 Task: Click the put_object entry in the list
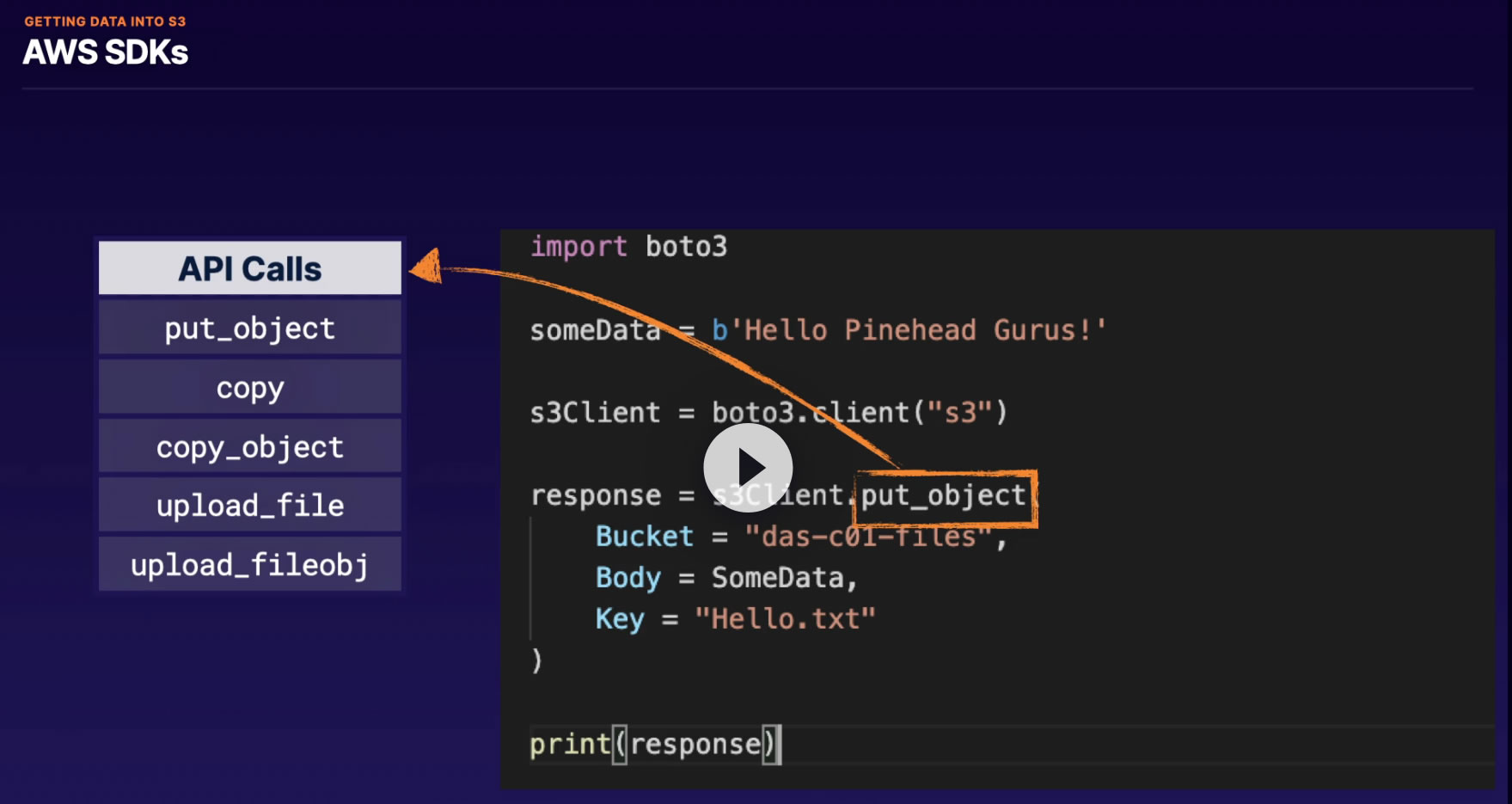pyautogui.click(x=249, y=328)
